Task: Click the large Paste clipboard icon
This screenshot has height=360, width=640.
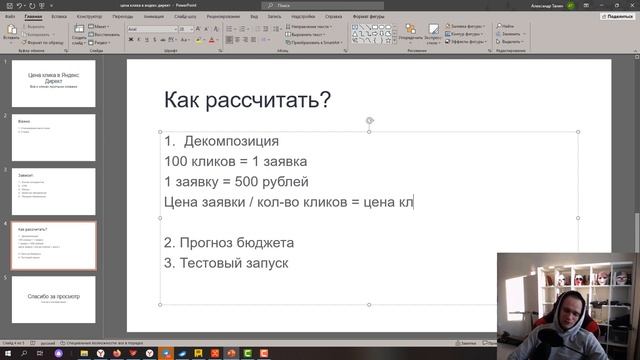Action: click(x=11, y=29)
